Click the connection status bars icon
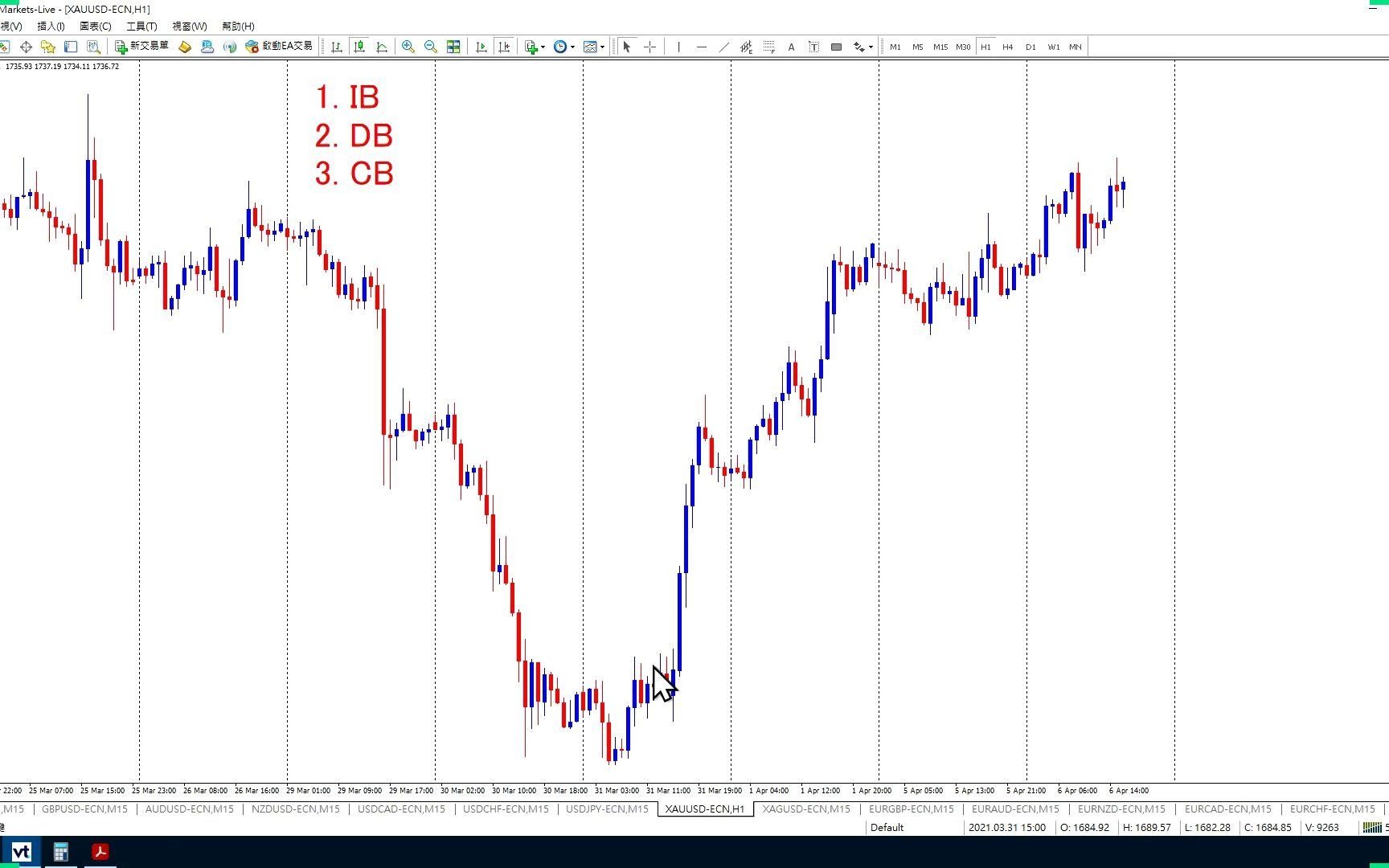The height and width of the screenshot is (868, 1389). click(x=1371, y=827)
